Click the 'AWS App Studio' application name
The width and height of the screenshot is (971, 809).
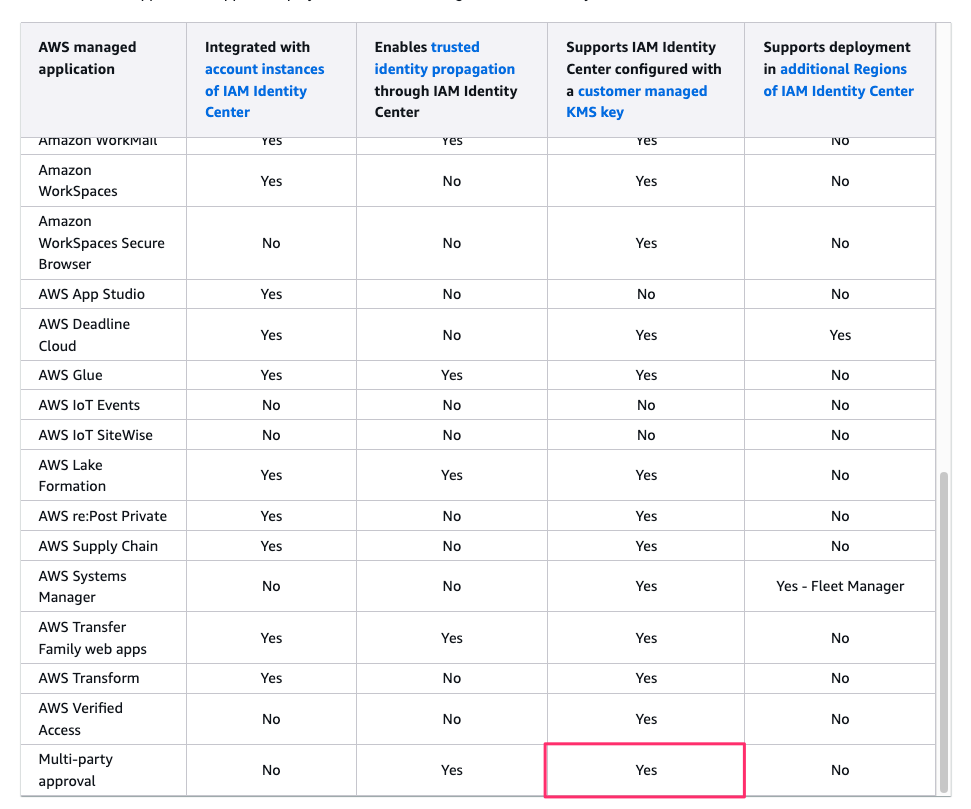click(92, 294)
